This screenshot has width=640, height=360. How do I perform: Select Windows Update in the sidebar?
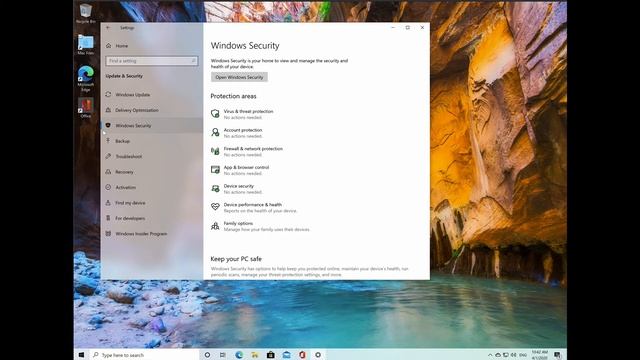152,95
